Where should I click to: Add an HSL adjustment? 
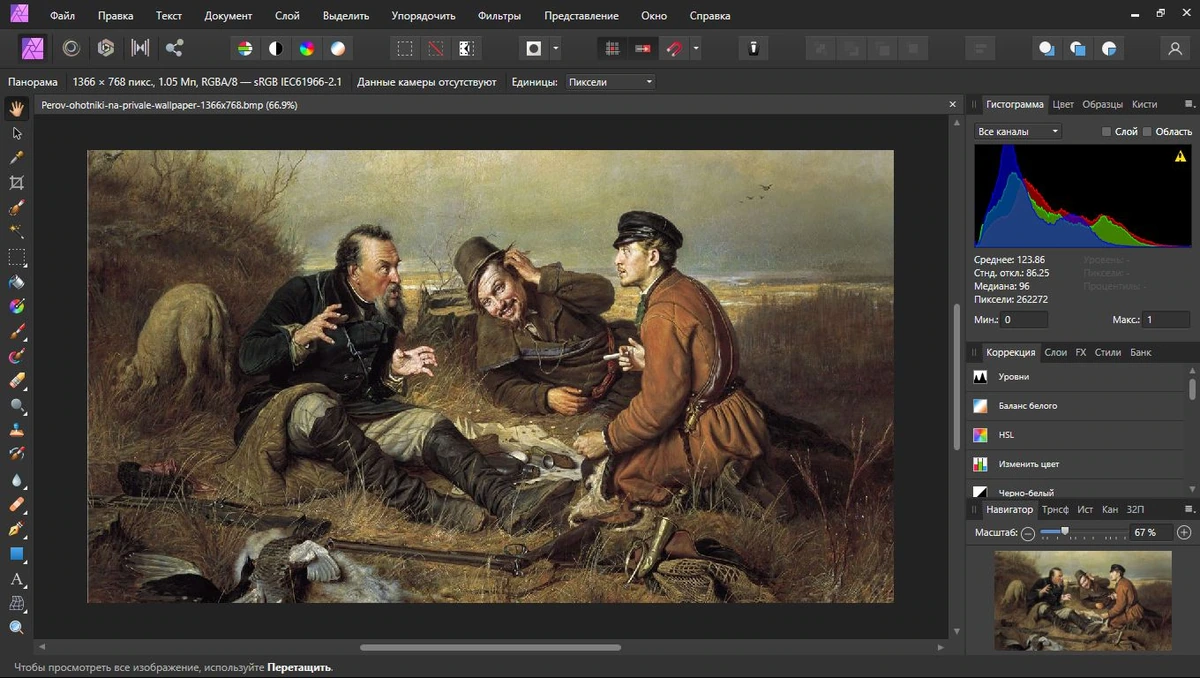(x=1078, y=435)
